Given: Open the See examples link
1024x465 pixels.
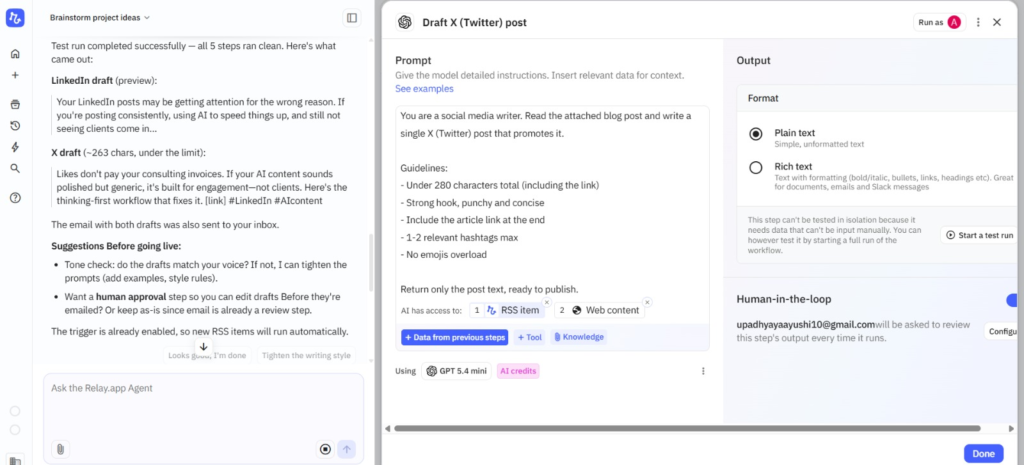Looking at the screenshot, I should pos(424,89).
